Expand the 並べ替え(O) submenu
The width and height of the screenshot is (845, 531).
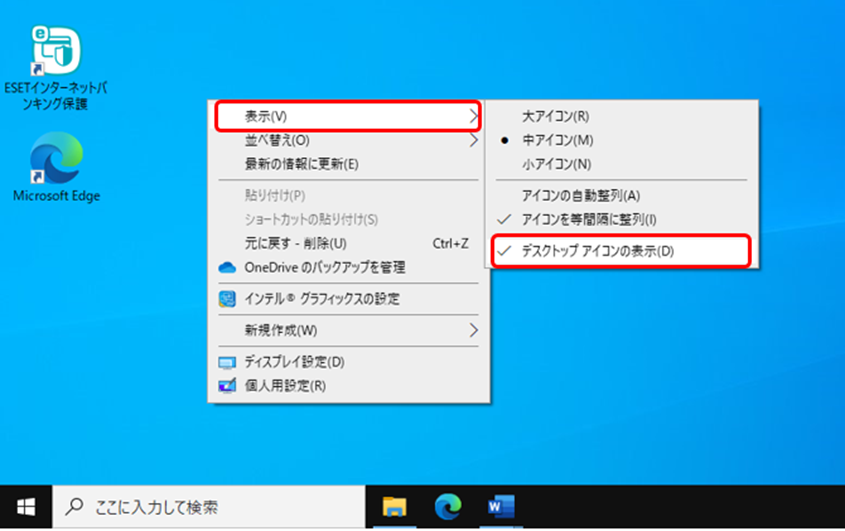[349, 140]
